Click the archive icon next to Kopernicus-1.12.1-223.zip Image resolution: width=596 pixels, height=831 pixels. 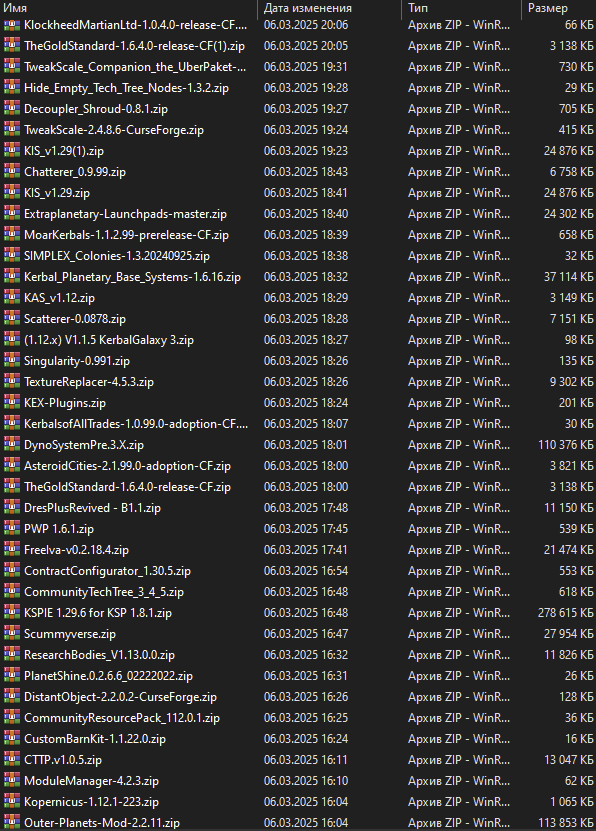pos(12,802)
